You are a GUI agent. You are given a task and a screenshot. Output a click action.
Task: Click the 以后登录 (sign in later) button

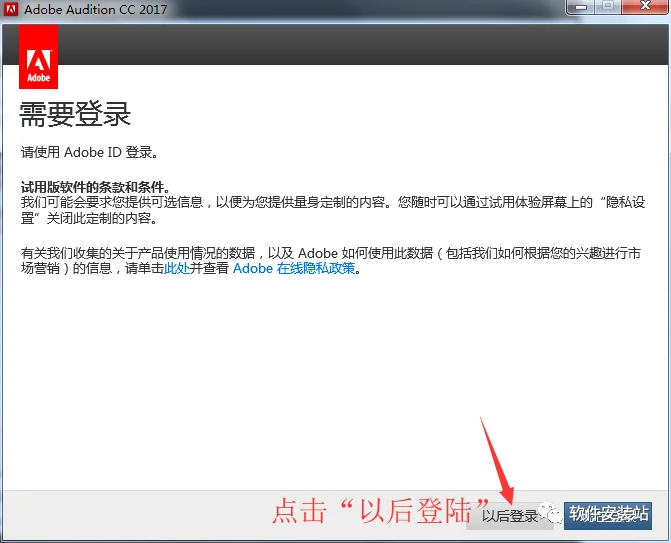tap(509, 516)
